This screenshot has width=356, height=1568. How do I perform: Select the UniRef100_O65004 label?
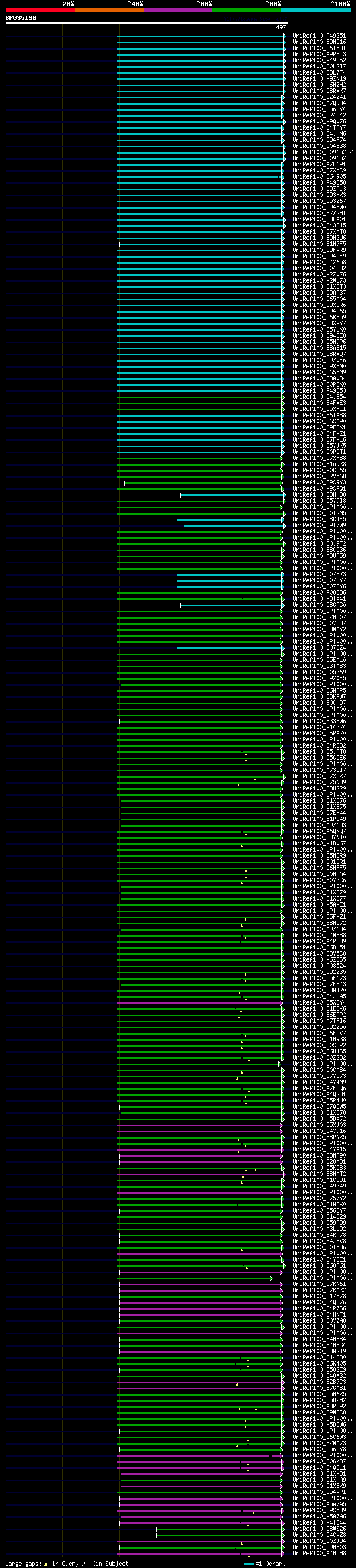click(x=319, y=299)
